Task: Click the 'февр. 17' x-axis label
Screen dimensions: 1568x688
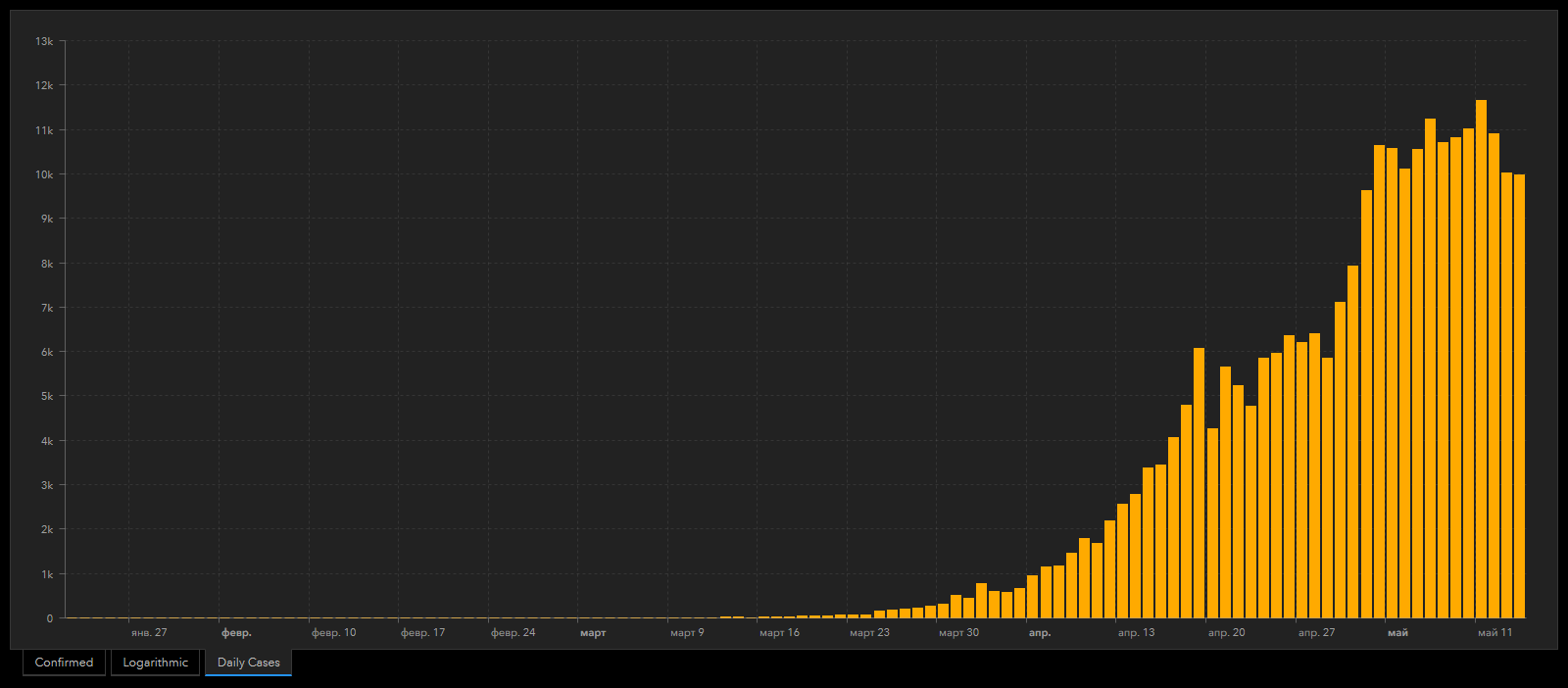Action: (422, 633)
